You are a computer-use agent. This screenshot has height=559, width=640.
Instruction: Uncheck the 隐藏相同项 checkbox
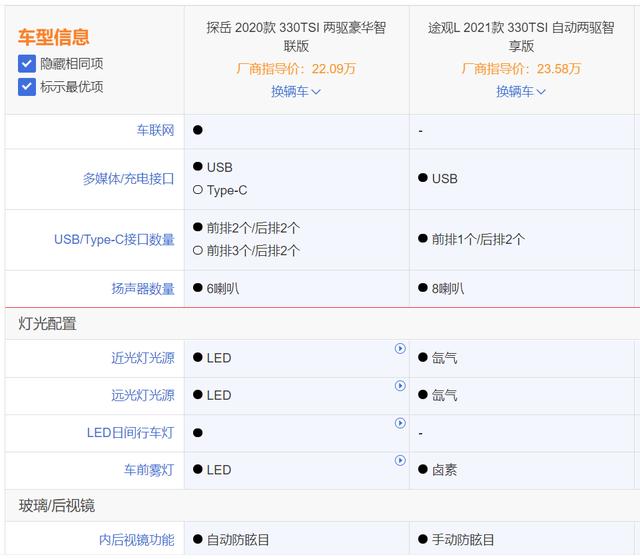click(27, 64)
